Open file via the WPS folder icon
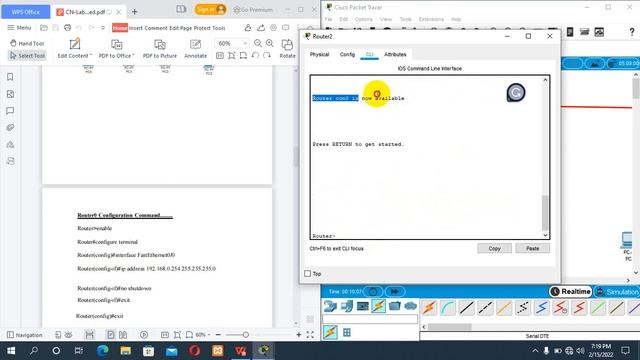The height and width of the screenshot is (360, 640). click(x=44, y=28)
